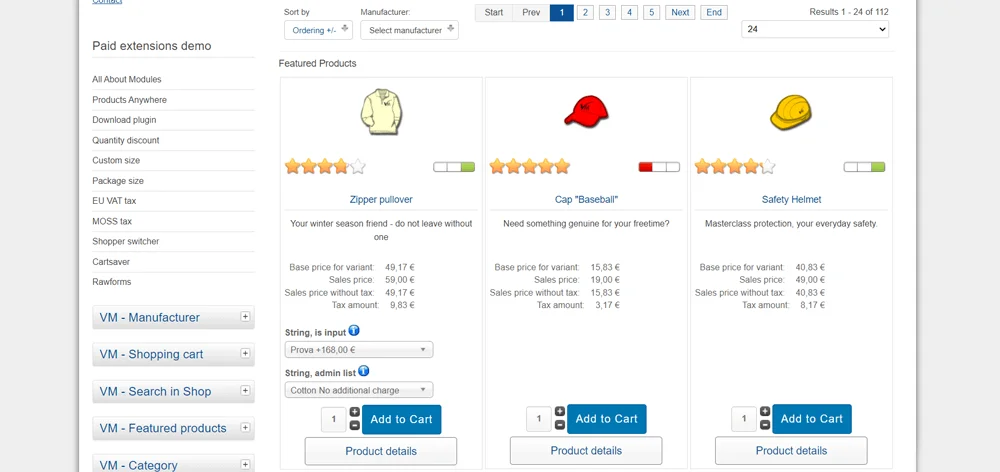The image size is (1000, 472).
Task: Open Cartsaver menu item
Action: click(111, 262)
